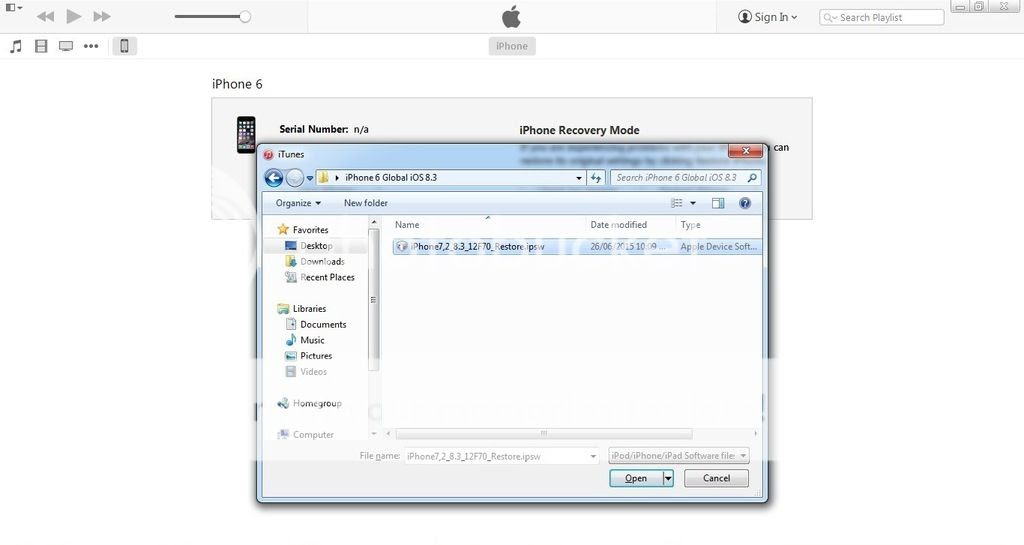Screen dimensions: 1024x545
Task: Click the horizontal scrollbar in file list
Action: click(543, 433)
